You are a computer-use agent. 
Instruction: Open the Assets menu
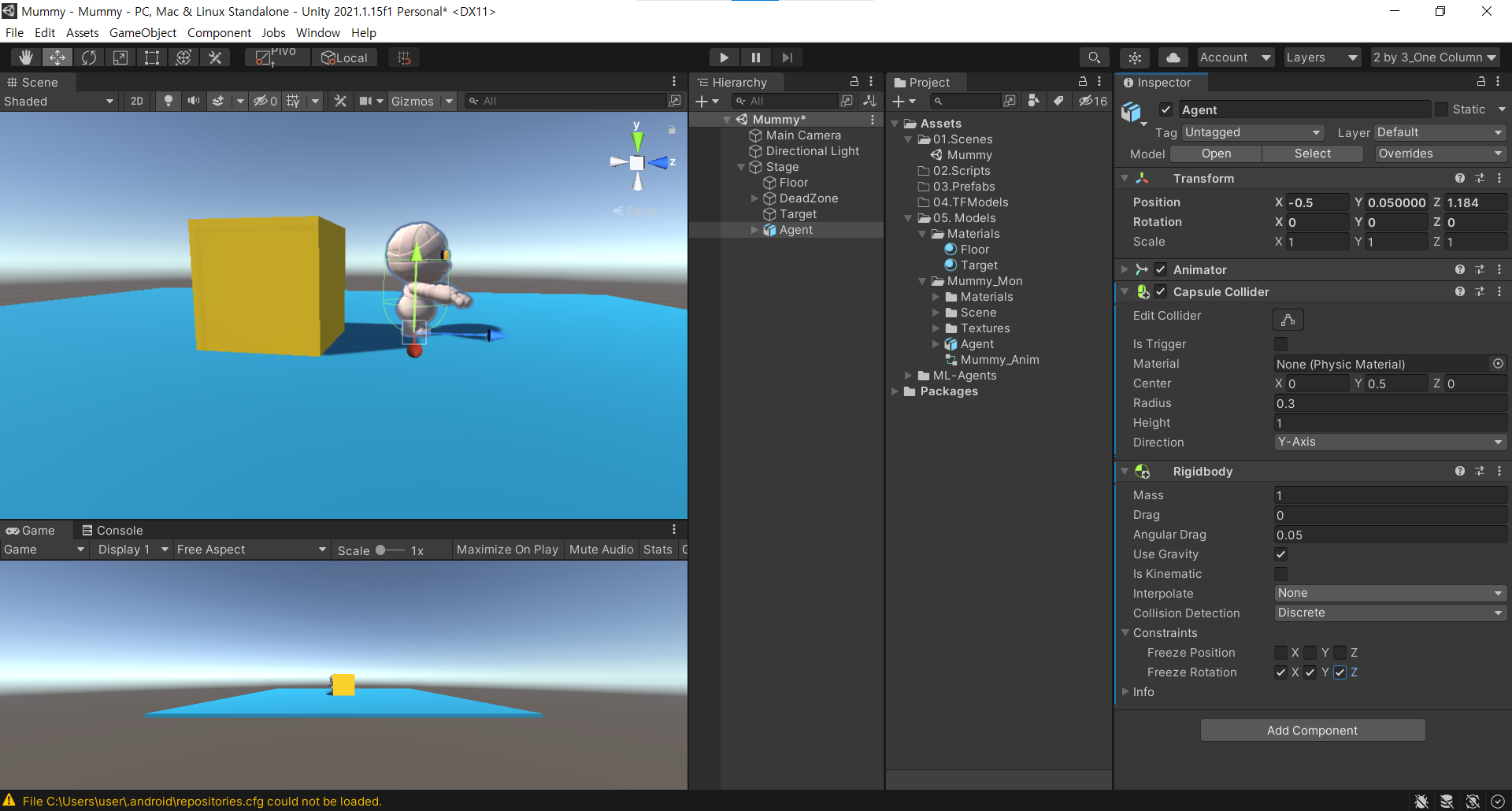pyautogui.click(x=82, y=32)
